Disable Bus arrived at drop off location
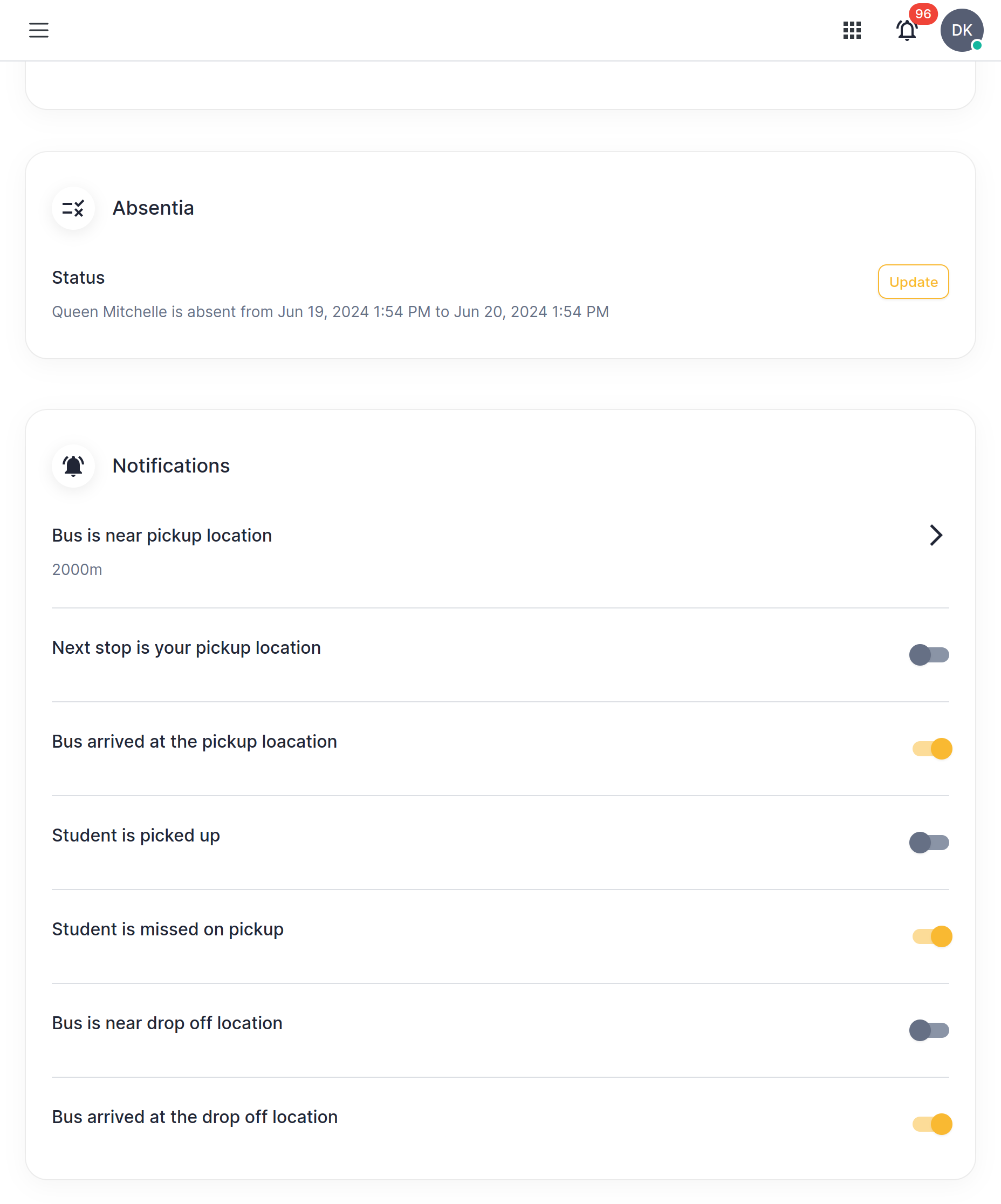 coord(932,1124)
